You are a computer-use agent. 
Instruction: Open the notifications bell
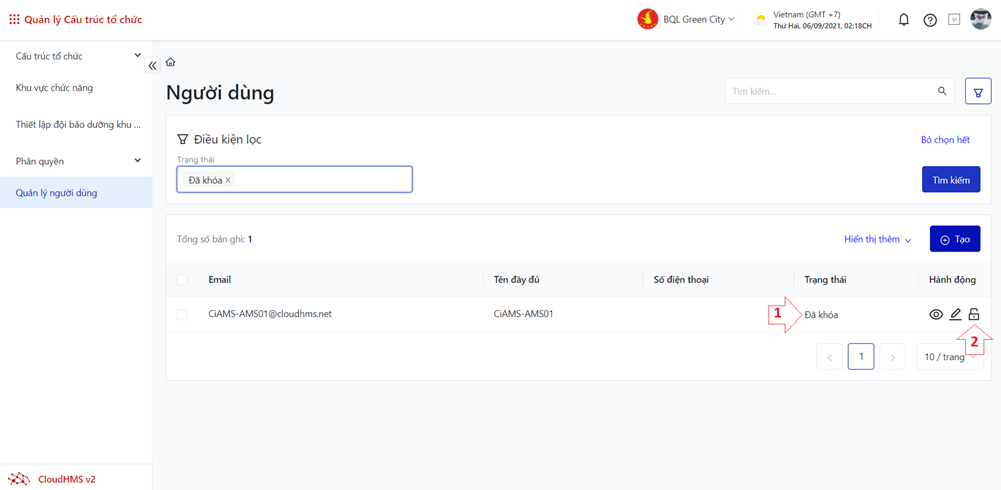pos(903,20)
